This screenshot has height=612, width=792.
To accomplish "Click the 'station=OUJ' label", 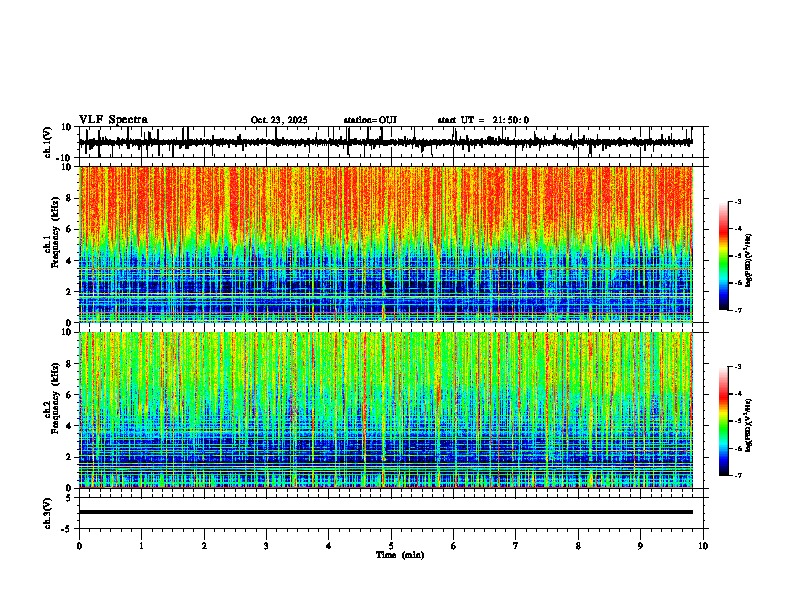I will 370,120.
